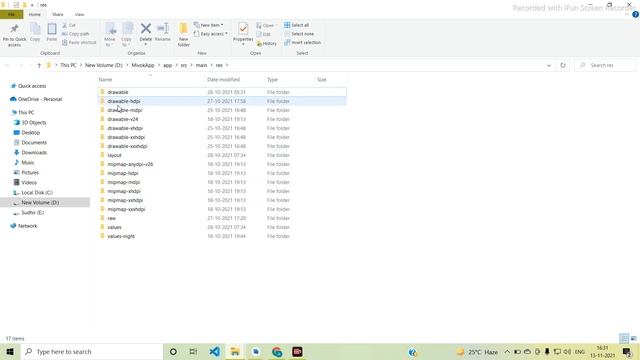Click Copy path in the ribbon

[76, 34]
